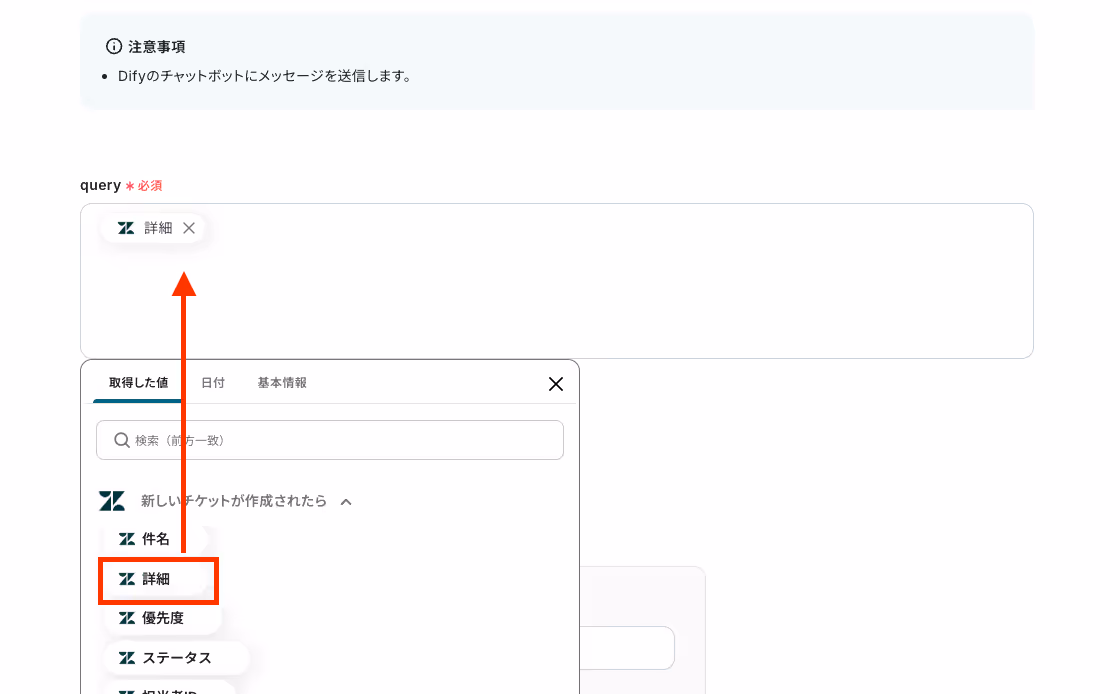Open the 日付 tab

click(x=213, y=383)
